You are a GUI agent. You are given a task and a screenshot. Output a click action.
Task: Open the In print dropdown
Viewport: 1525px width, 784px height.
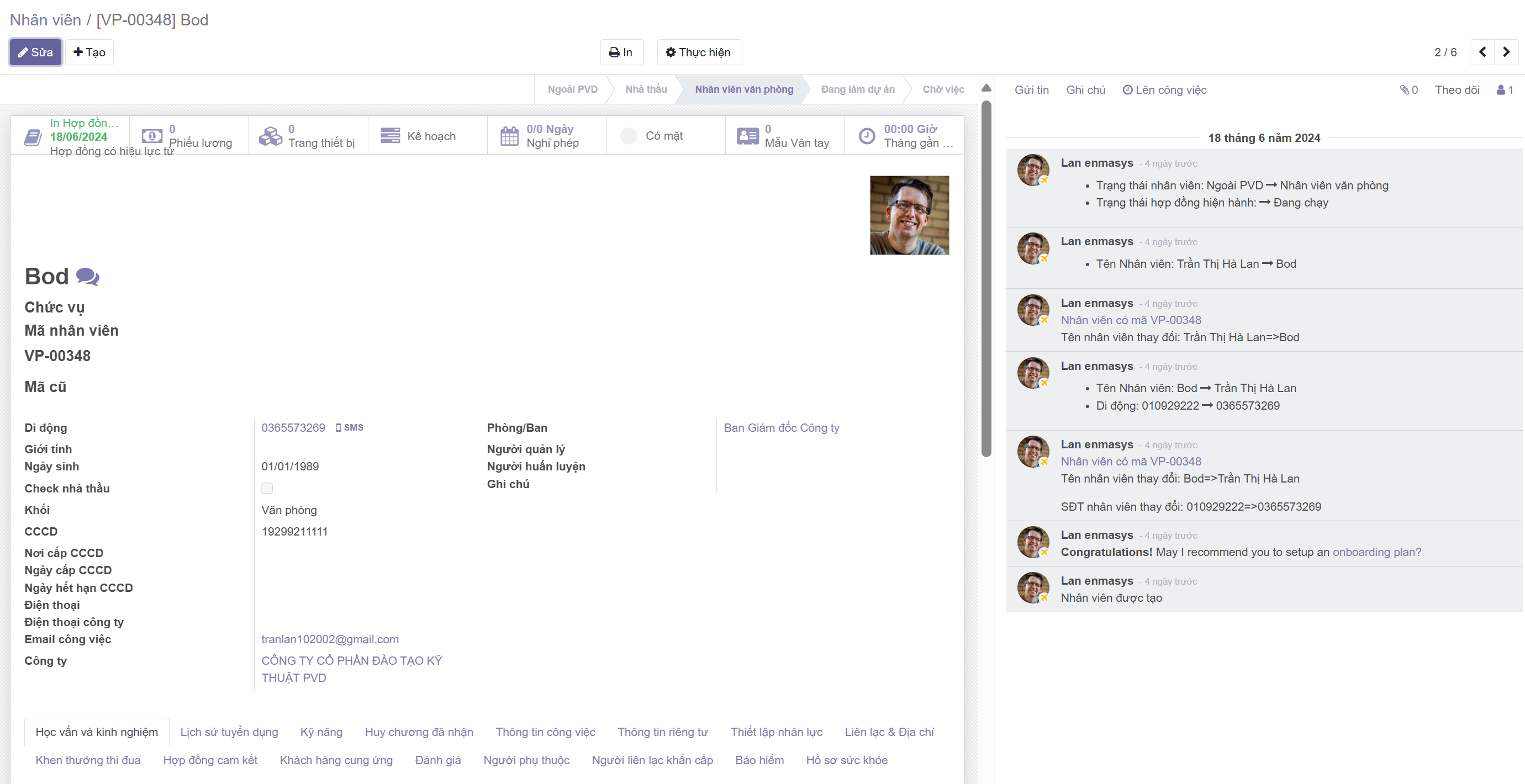click(621, 52)
